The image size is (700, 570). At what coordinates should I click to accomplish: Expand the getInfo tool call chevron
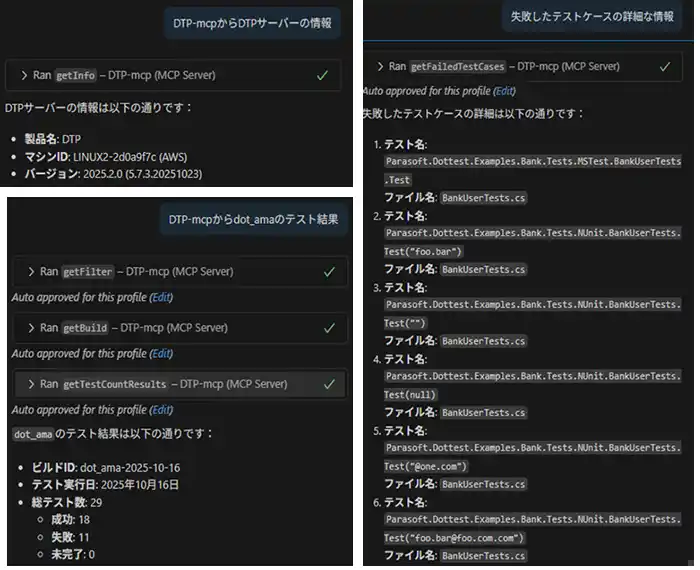pyautogui.click(x=24, y=75)
